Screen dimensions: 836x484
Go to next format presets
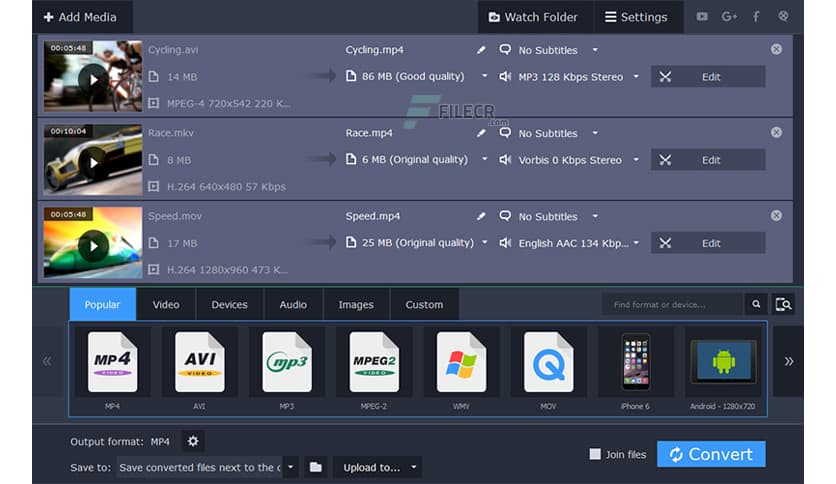click(x=789, y=361)
